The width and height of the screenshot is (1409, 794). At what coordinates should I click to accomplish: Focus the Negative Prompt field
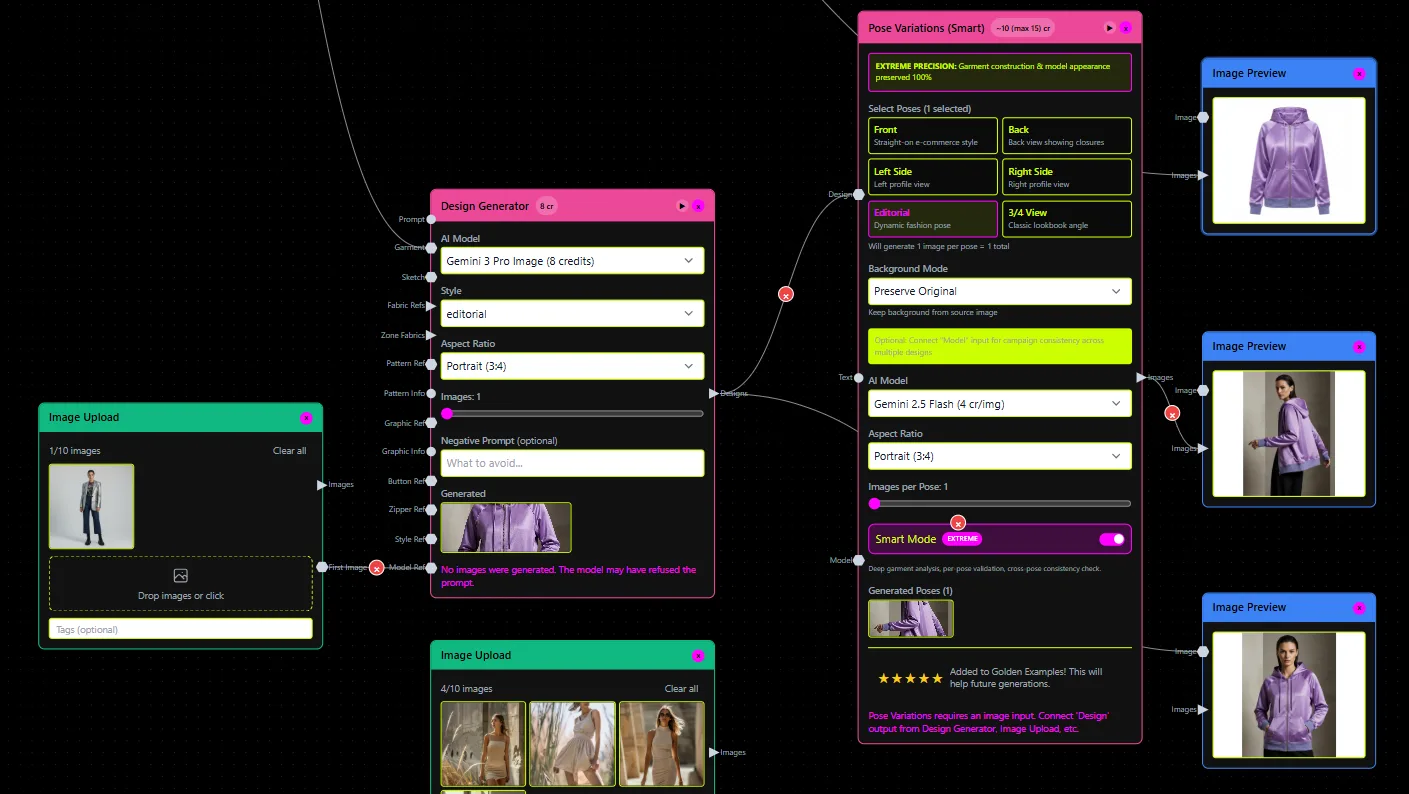572,463
